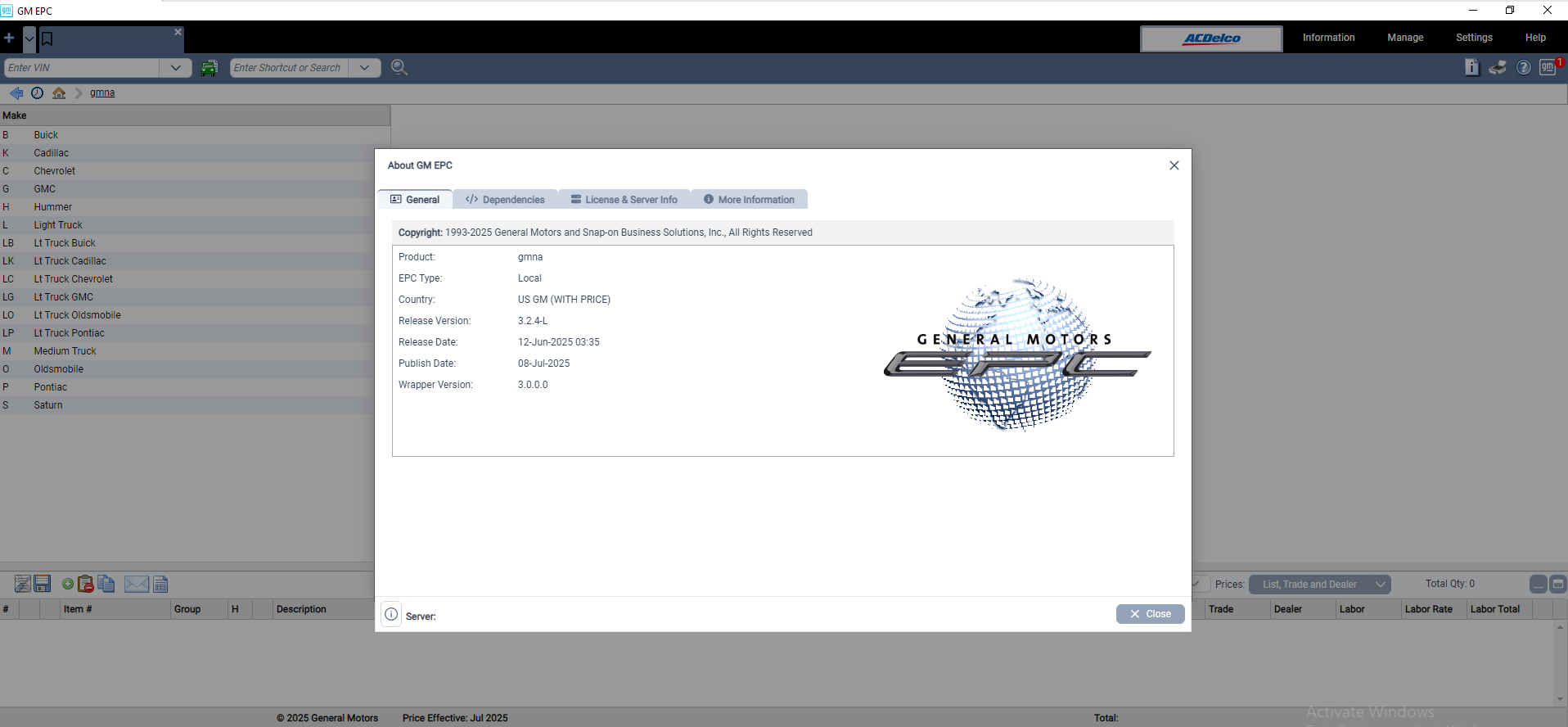
Task: Open the License & Server Info tab
Action: click(624, 200)
